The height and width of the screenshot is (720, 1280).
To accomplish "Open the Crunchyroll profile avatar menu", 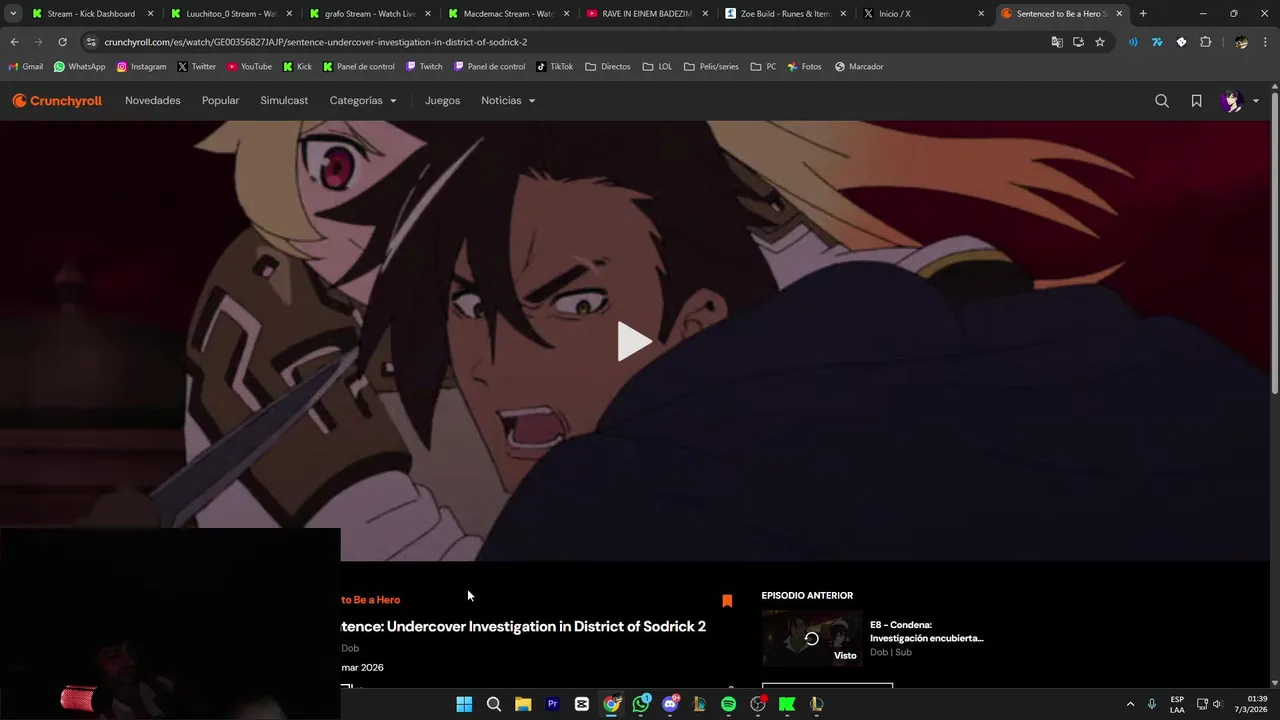I will tap(1240, 101).
